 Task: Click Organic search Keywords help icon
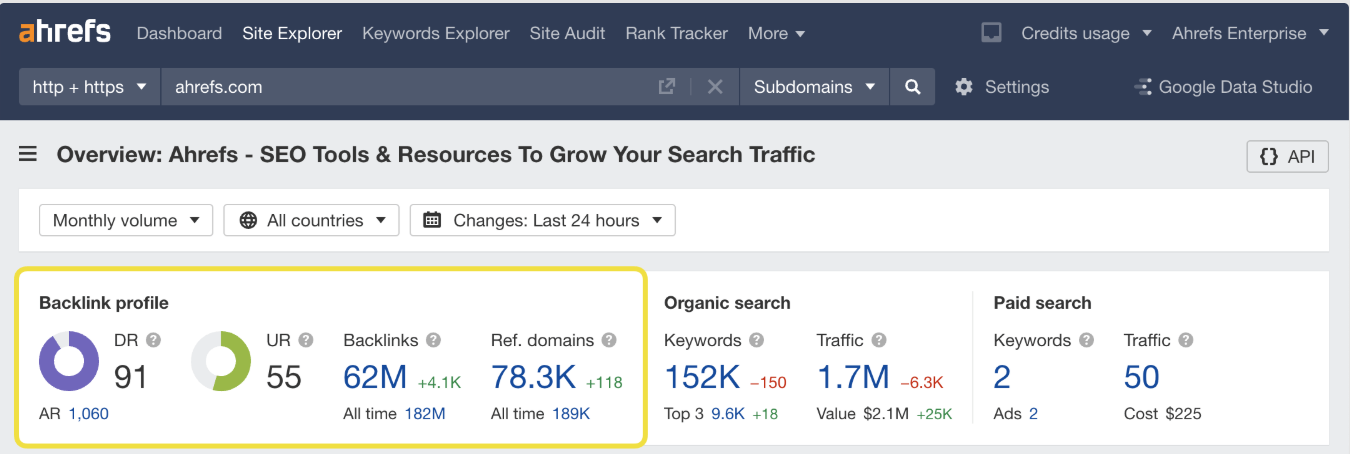point(757,340)
